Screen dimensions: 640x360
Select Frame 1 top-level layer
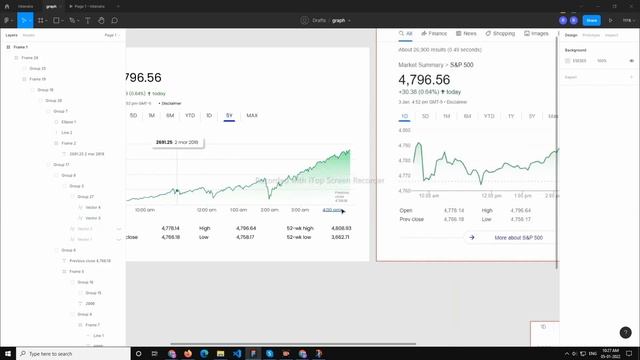[20, 47]
